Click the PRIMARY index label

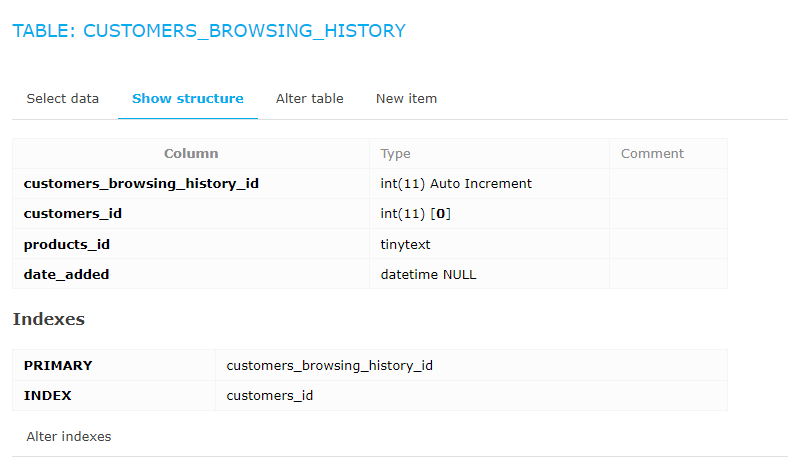[58, 365]
